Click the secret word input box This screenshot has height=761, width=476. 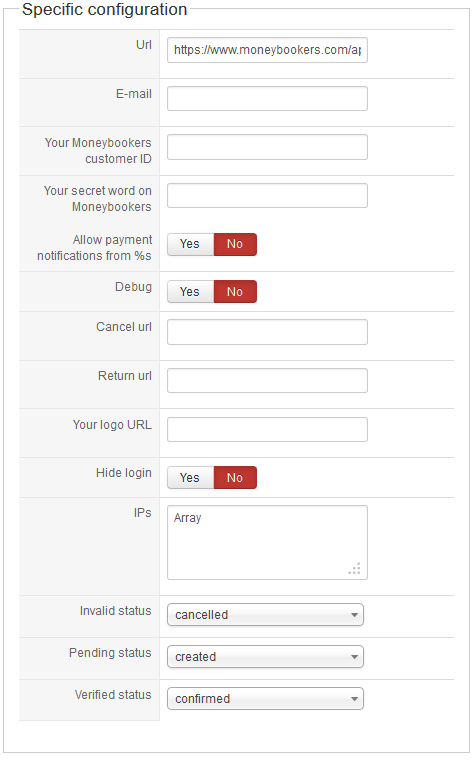267,195
